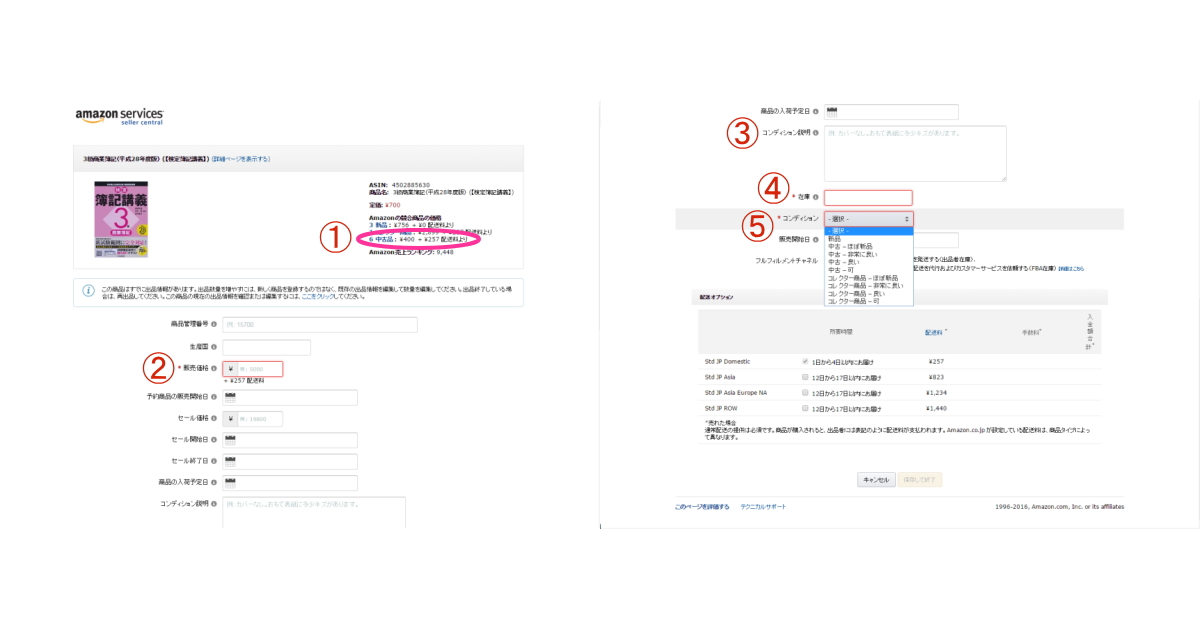Click the info icon beside セール価格

pyautogui.click(x=214, y=419)
